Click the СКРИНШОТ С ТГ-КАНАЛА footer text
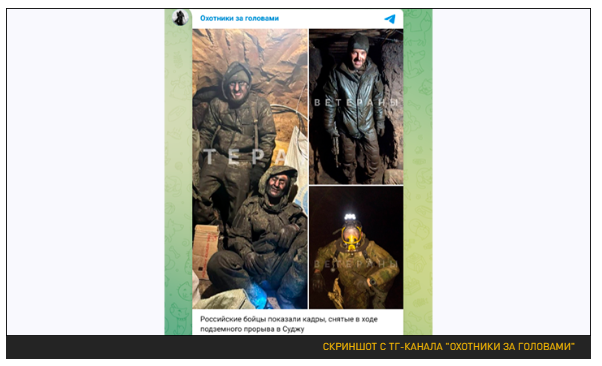Viewport: 602px width, 366px height. click(448, 347)
